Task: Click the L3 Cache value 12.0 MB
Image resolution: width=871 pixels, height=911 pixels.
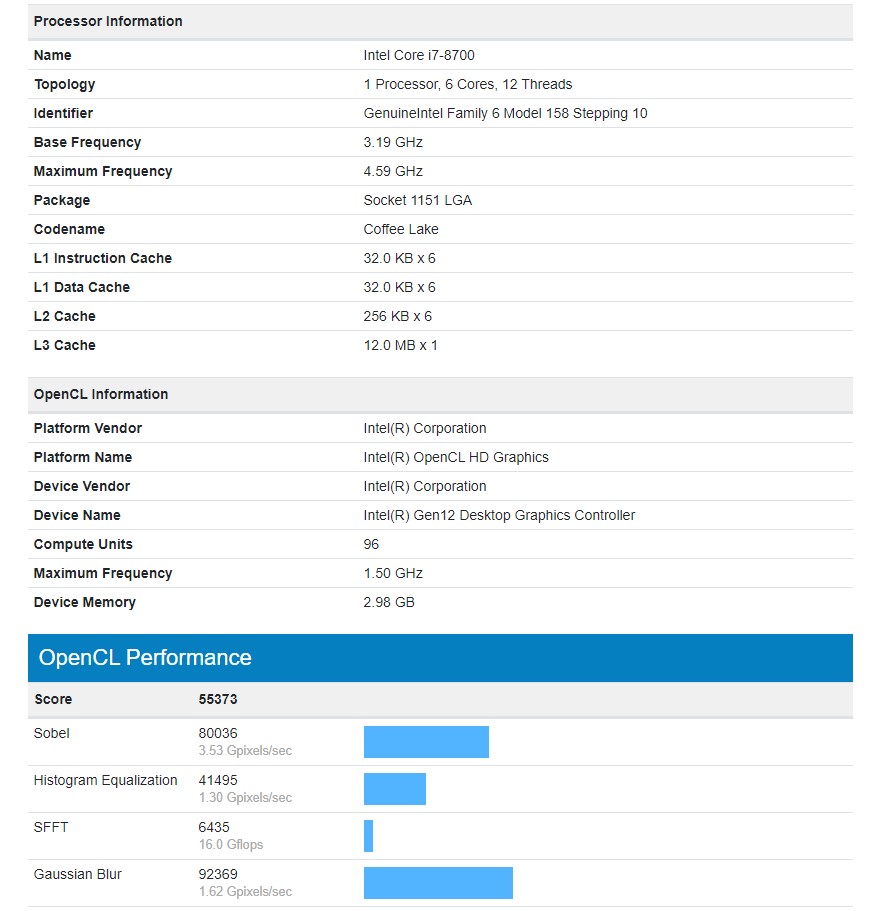Action: (x=400, y=345)
